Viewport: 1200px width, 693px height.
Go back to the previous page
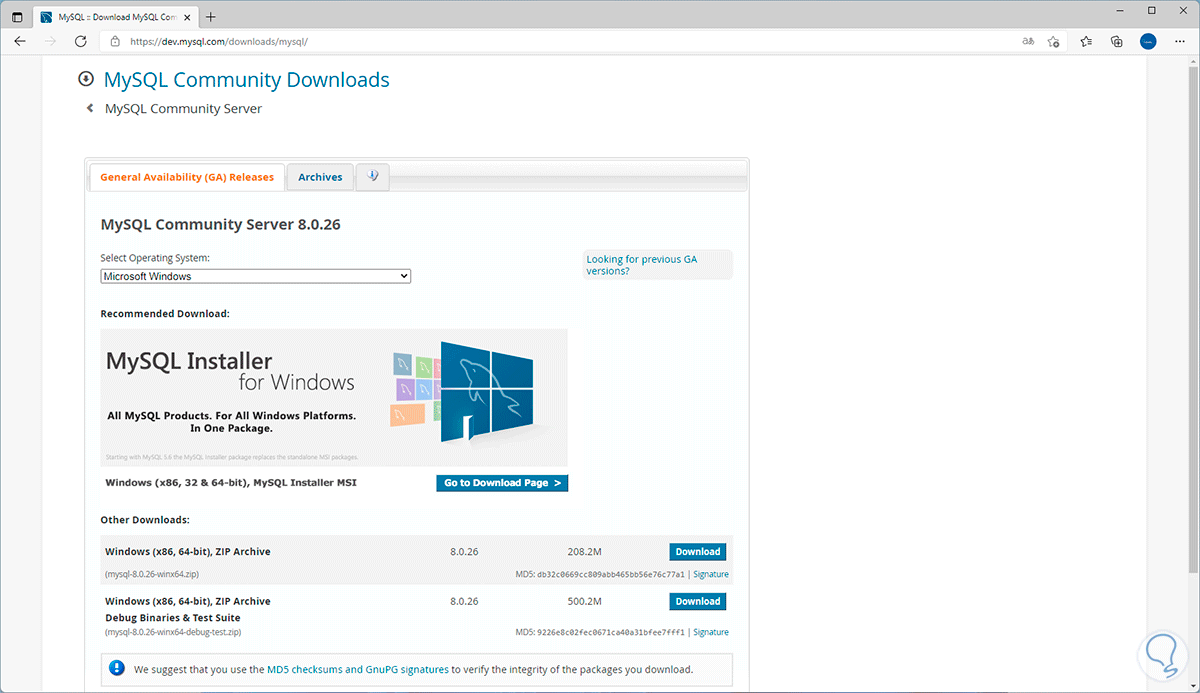(x=20, y=41)
